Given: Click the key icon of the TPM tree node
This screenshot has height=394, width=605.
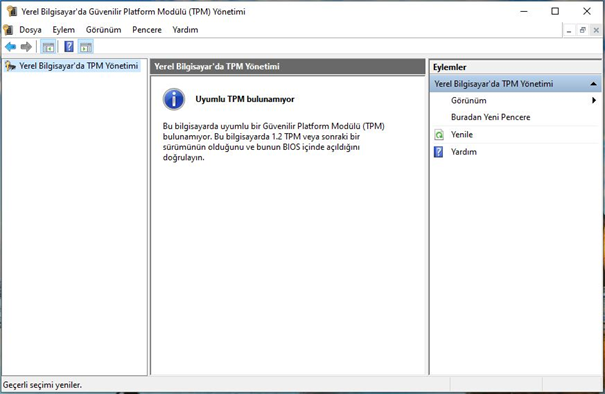Looking at the screenshot, I should [x=10, y=66].
